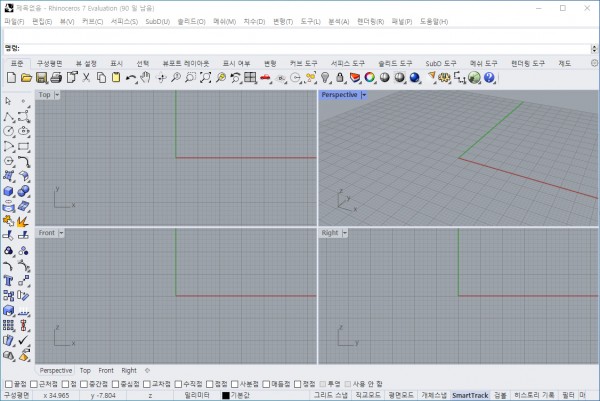Open the 렌더링(R) menu
600x401 pixels.
(x=370, y=21)
